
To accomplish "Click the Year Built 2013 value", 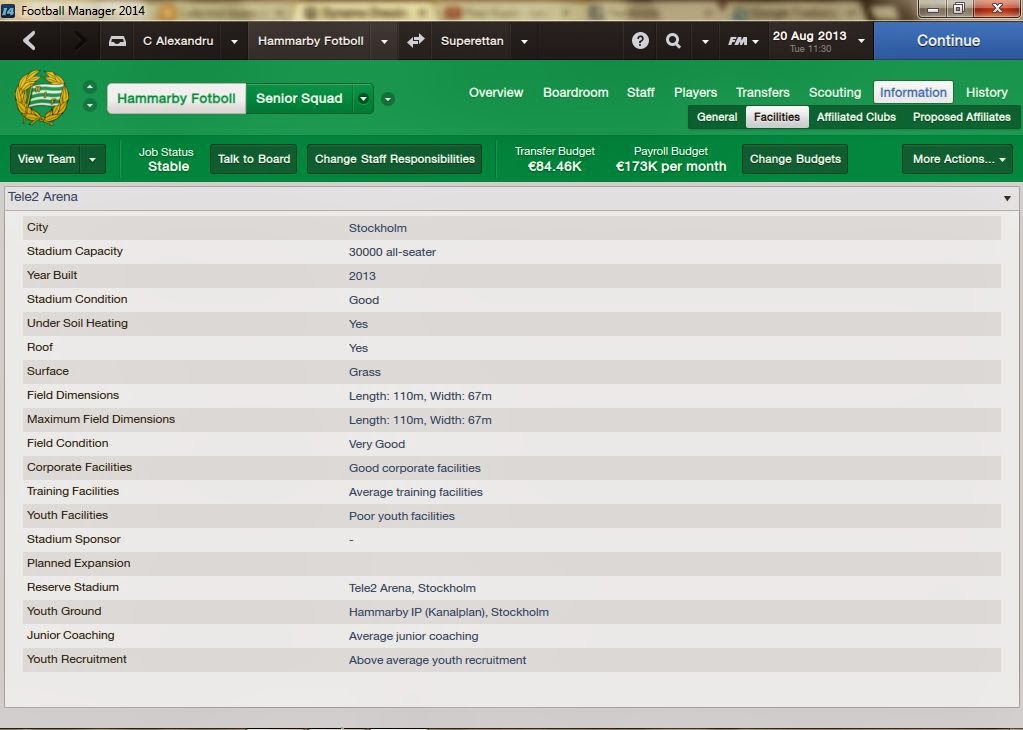I will pos(362,277).
